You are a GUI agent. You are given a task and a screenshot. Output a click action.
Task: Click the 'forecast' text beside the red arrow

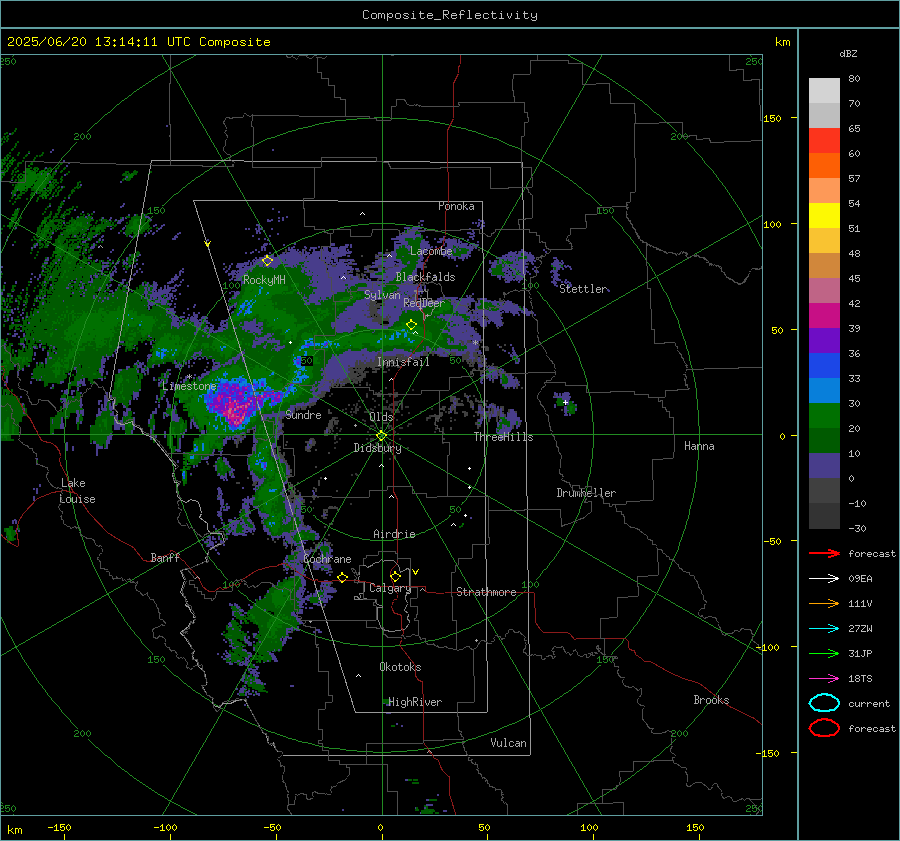point(872,554)
